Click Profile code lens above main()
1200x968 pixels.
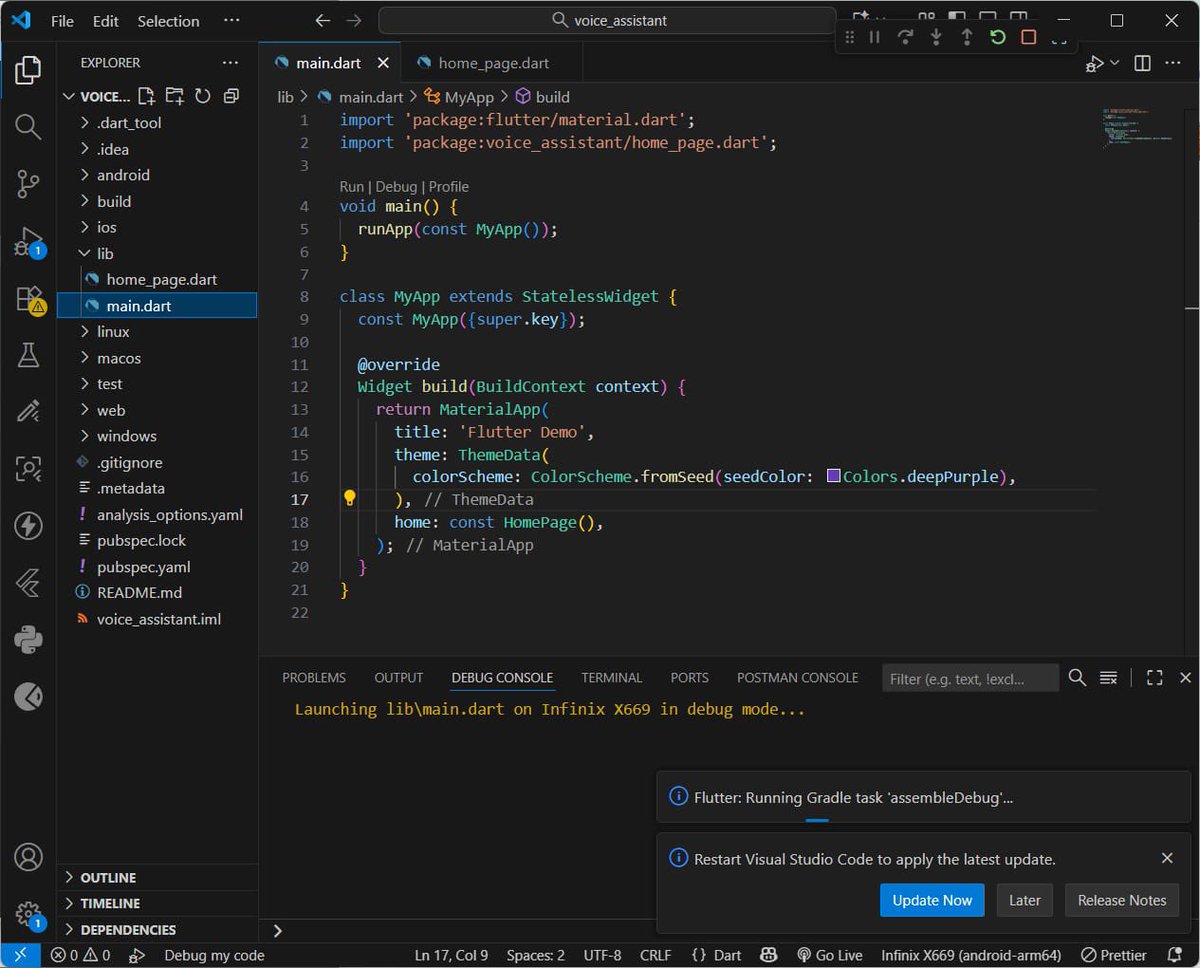(449, 187)
